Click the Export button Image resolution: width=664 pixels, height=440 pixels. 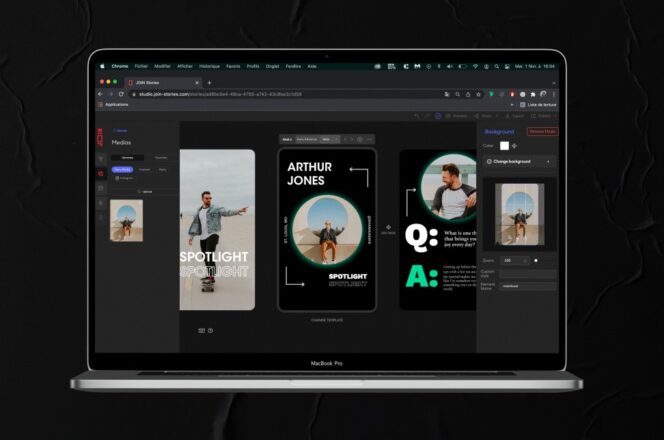point(515,116)
